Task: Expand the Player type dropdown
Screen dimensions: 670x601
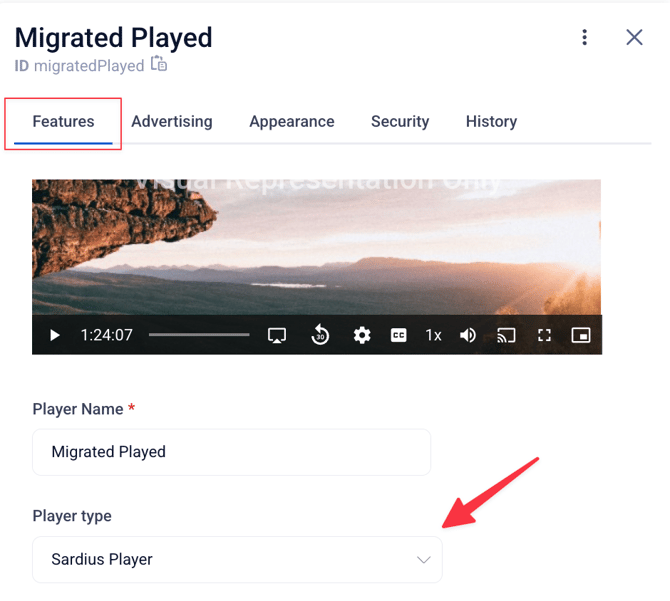Action: [x=237, y=559]
